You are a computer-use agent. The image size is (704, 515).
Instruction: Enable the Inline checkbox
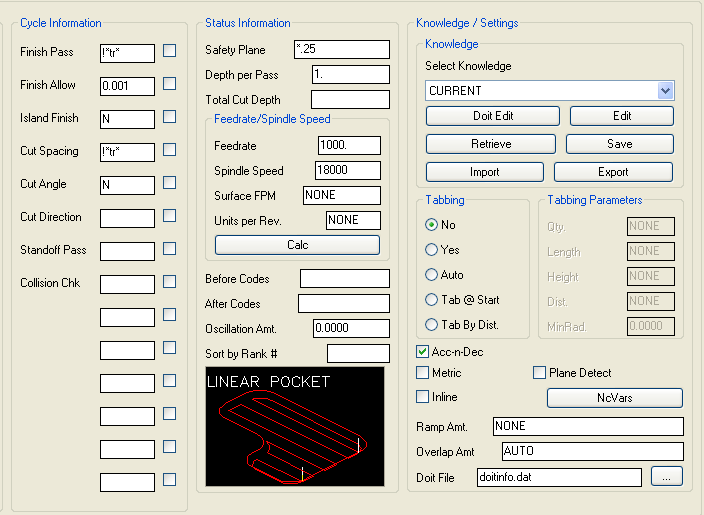(x=422, y=397)
